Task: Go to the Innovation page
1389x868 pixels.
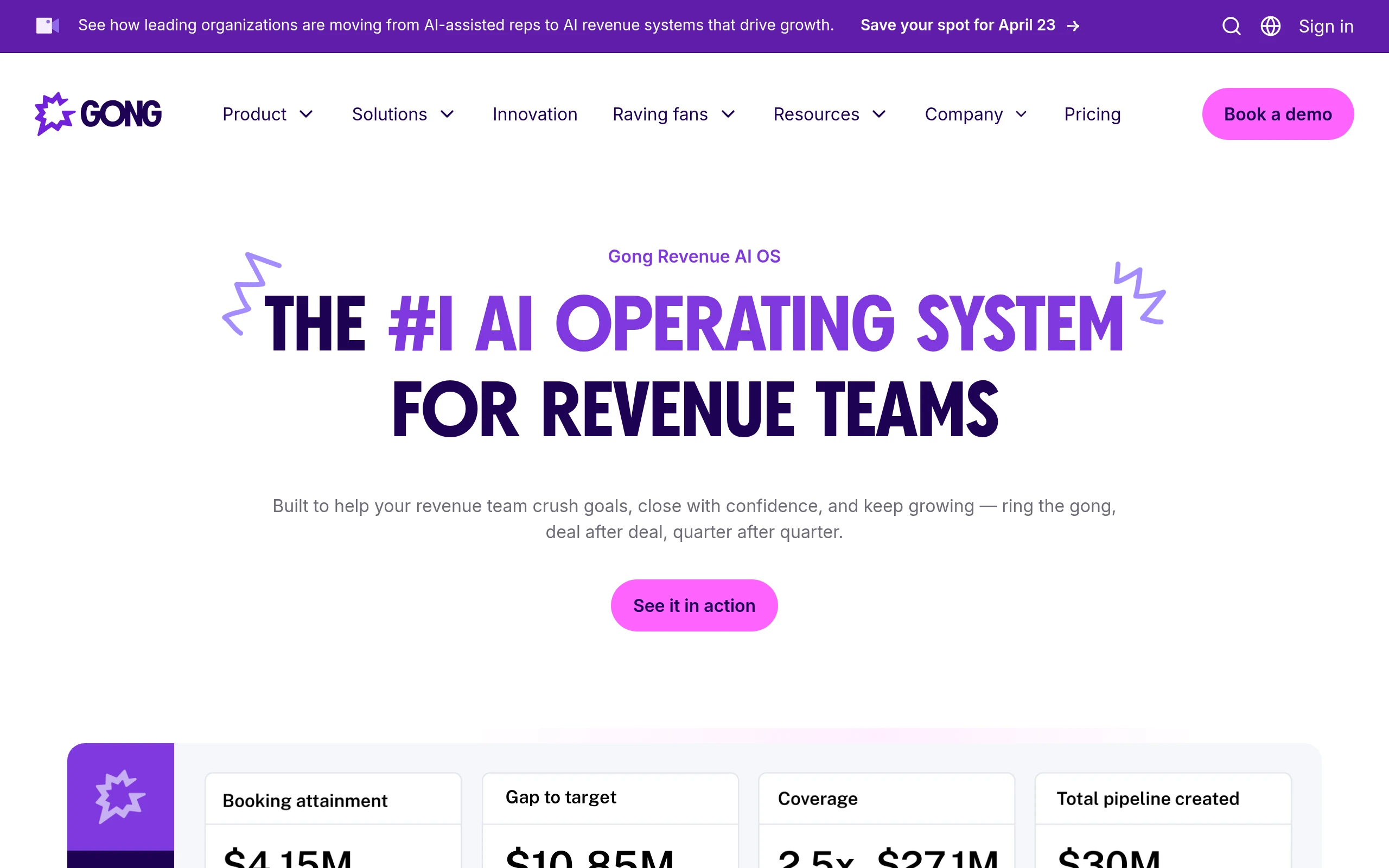Action: tap(535, 114)
